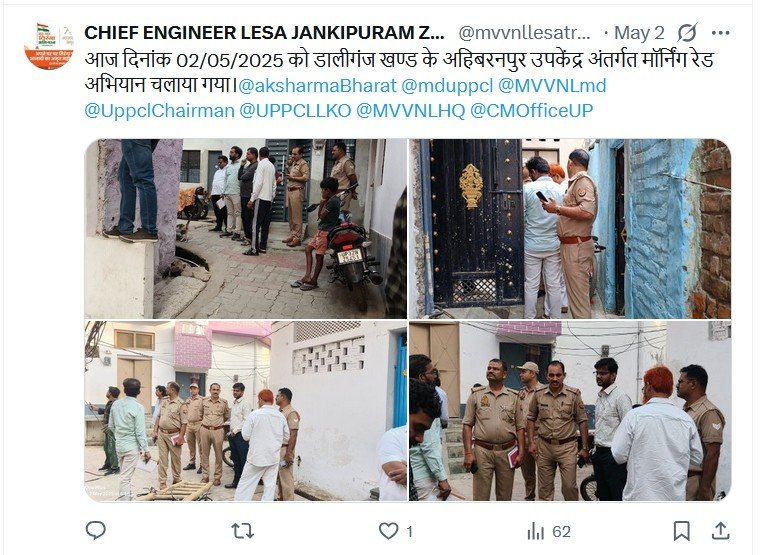Bookmark this post

[x=681, y=531]
